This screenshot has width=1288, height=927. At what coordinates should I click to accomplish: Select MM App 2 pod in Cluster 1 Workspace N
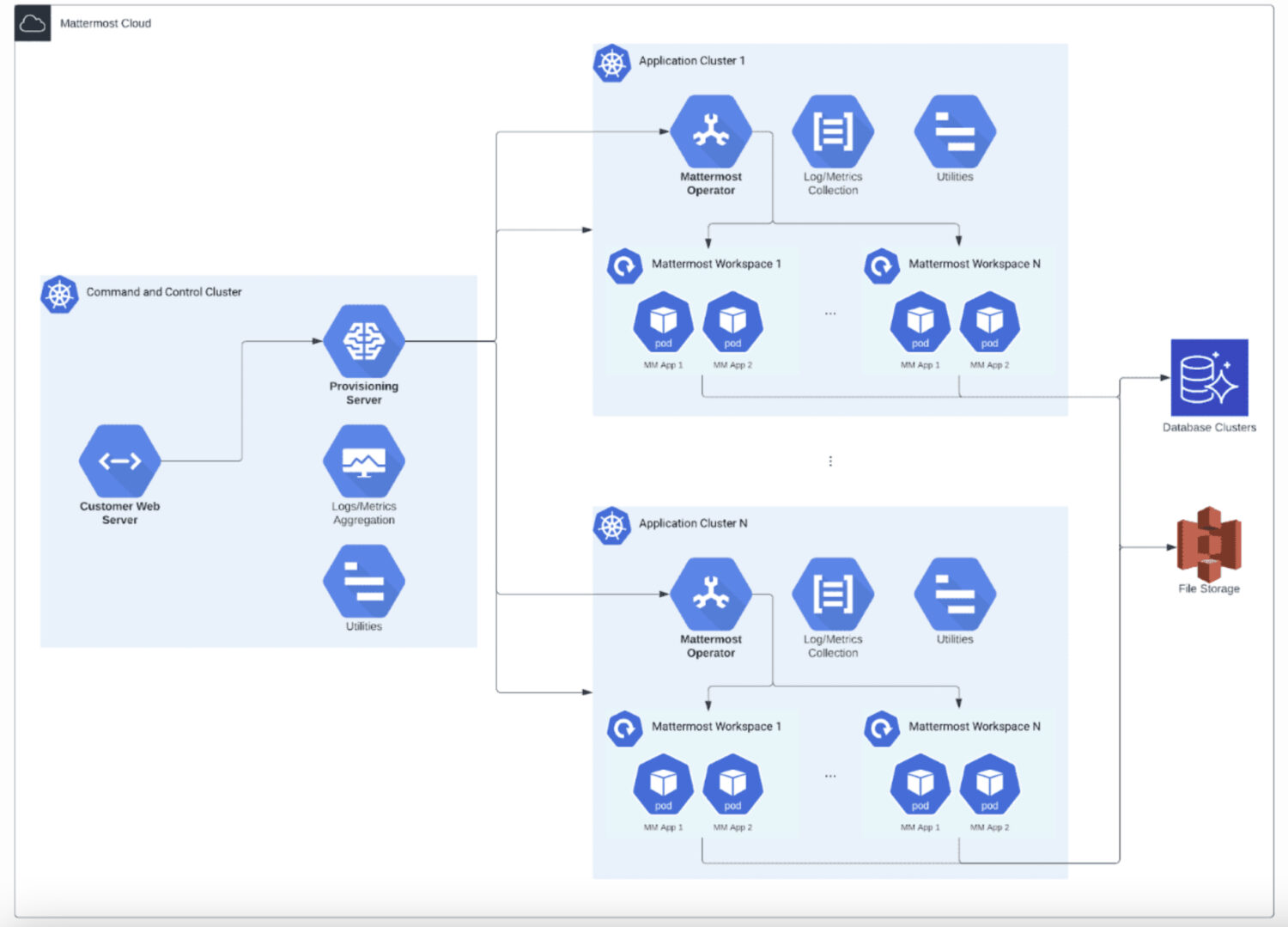[989, 323]
